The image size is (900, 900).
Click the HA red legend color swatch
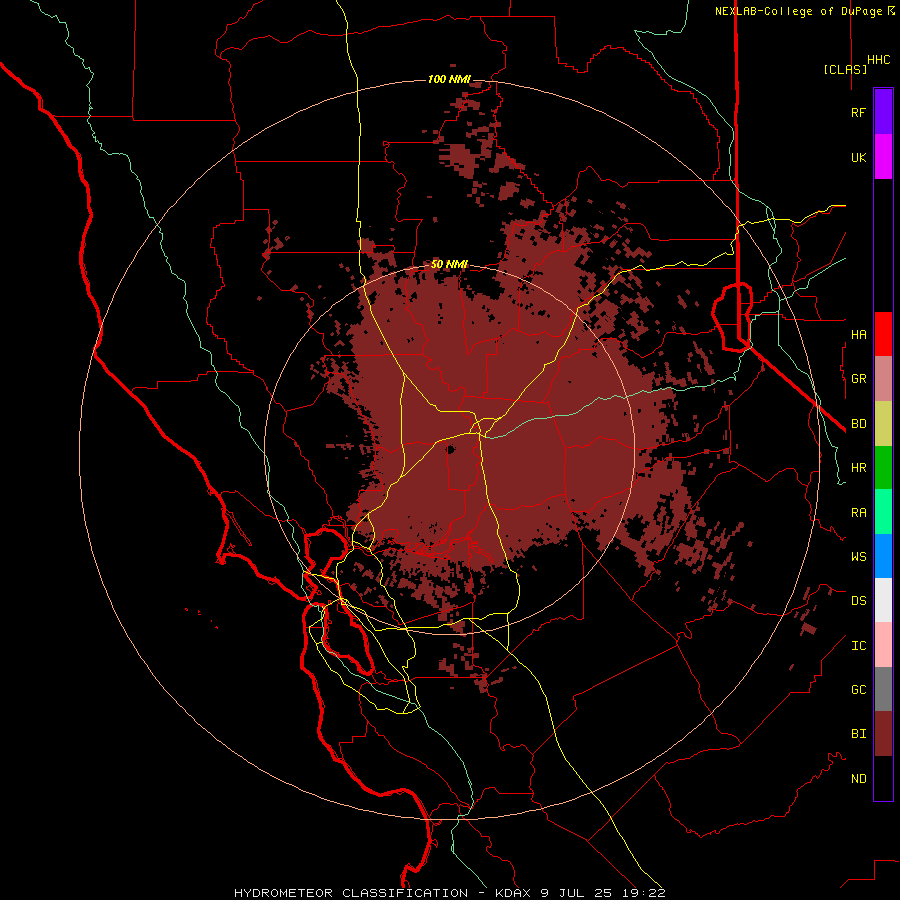(883, 334)
